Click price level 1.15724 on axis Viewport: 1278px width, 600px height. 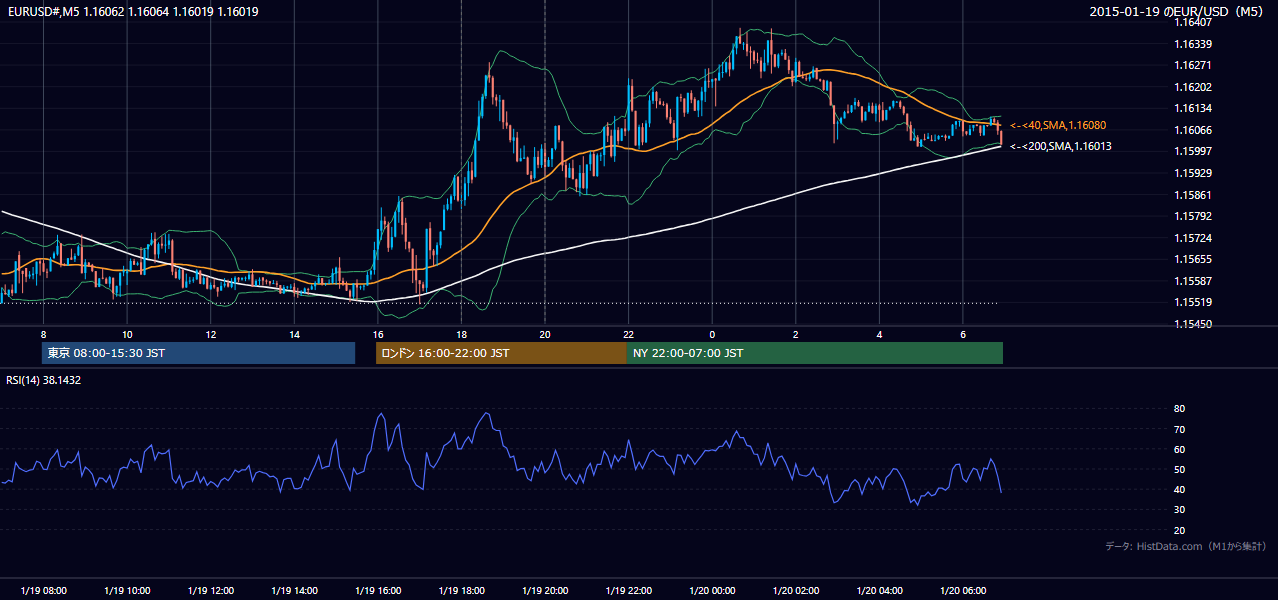1193,238
